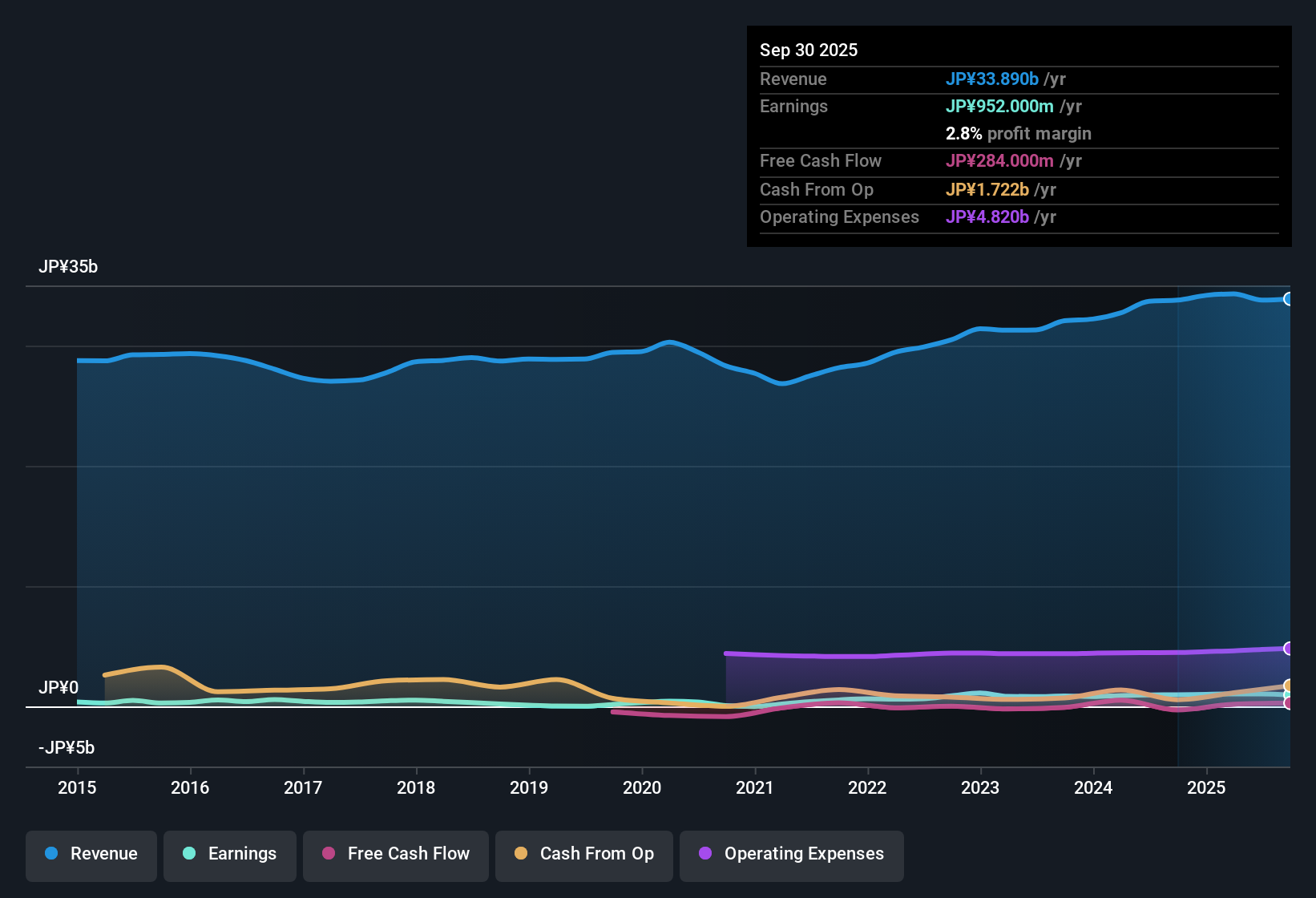The image size is (1316, 898).
Task: Toggle the Revenue series visibility
Action: pos(91,854)
